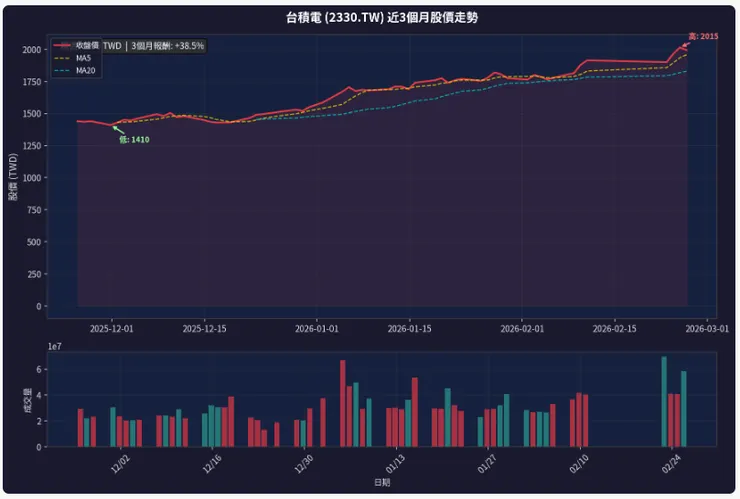Screen dimensions: 740x499
Task: Click the 2 tick on volume axis
Action: coord(39,421)
